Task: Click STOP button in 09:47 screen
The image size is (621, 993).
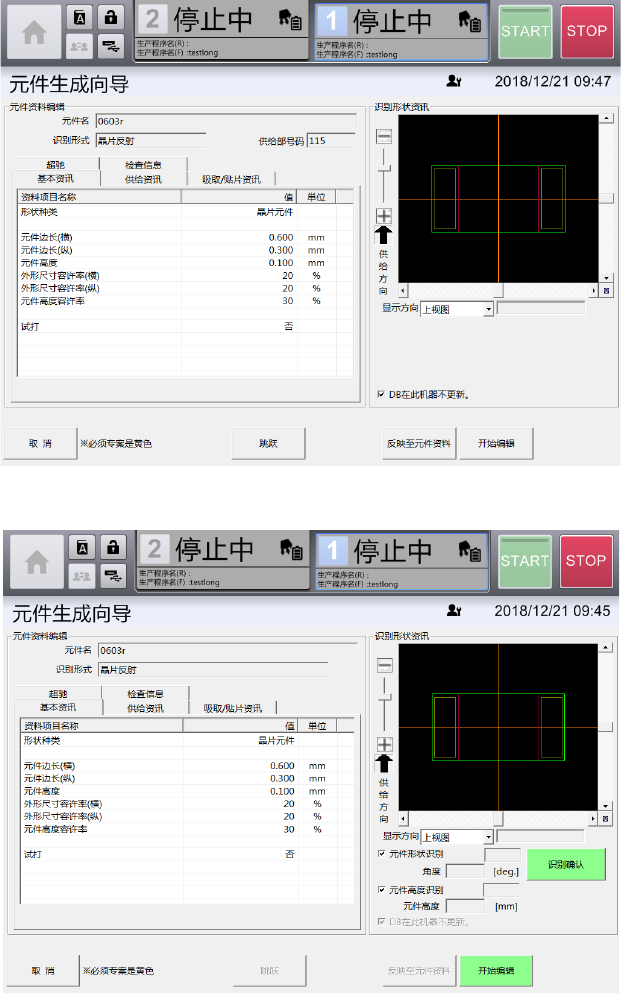Action: 587,31
